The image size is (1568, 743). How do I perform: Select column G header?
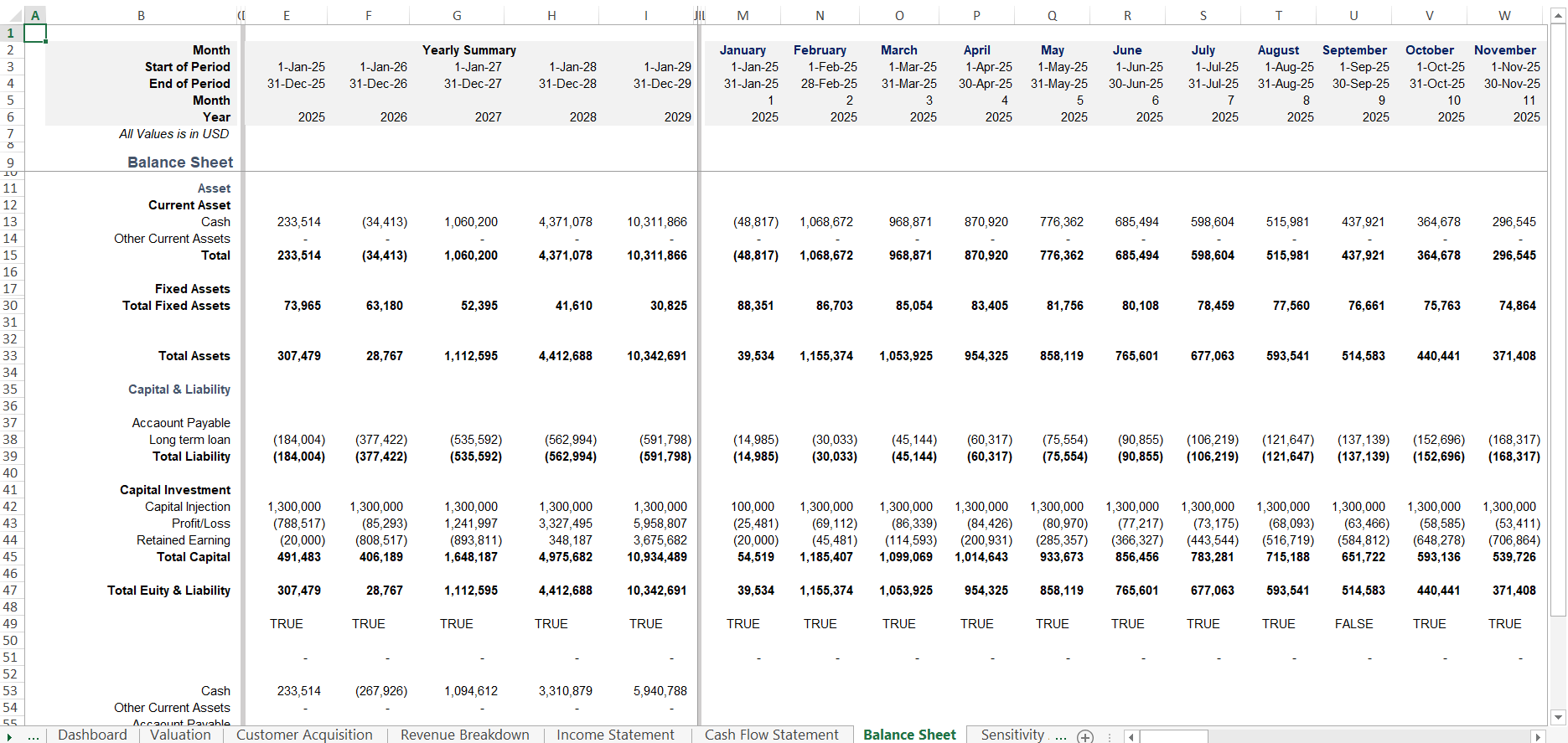[457, 16]
